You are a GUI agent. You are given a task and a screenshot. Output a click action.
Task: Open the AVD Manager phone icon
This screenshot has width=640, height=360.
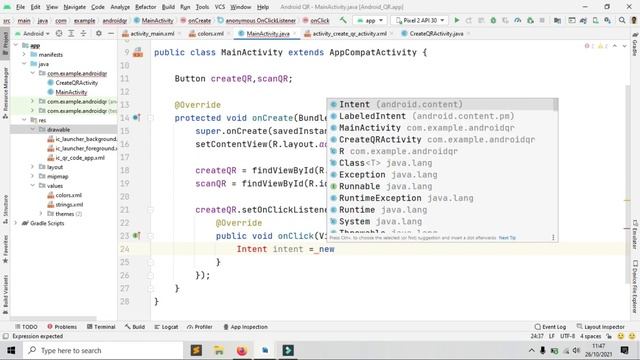click(596, 20)
